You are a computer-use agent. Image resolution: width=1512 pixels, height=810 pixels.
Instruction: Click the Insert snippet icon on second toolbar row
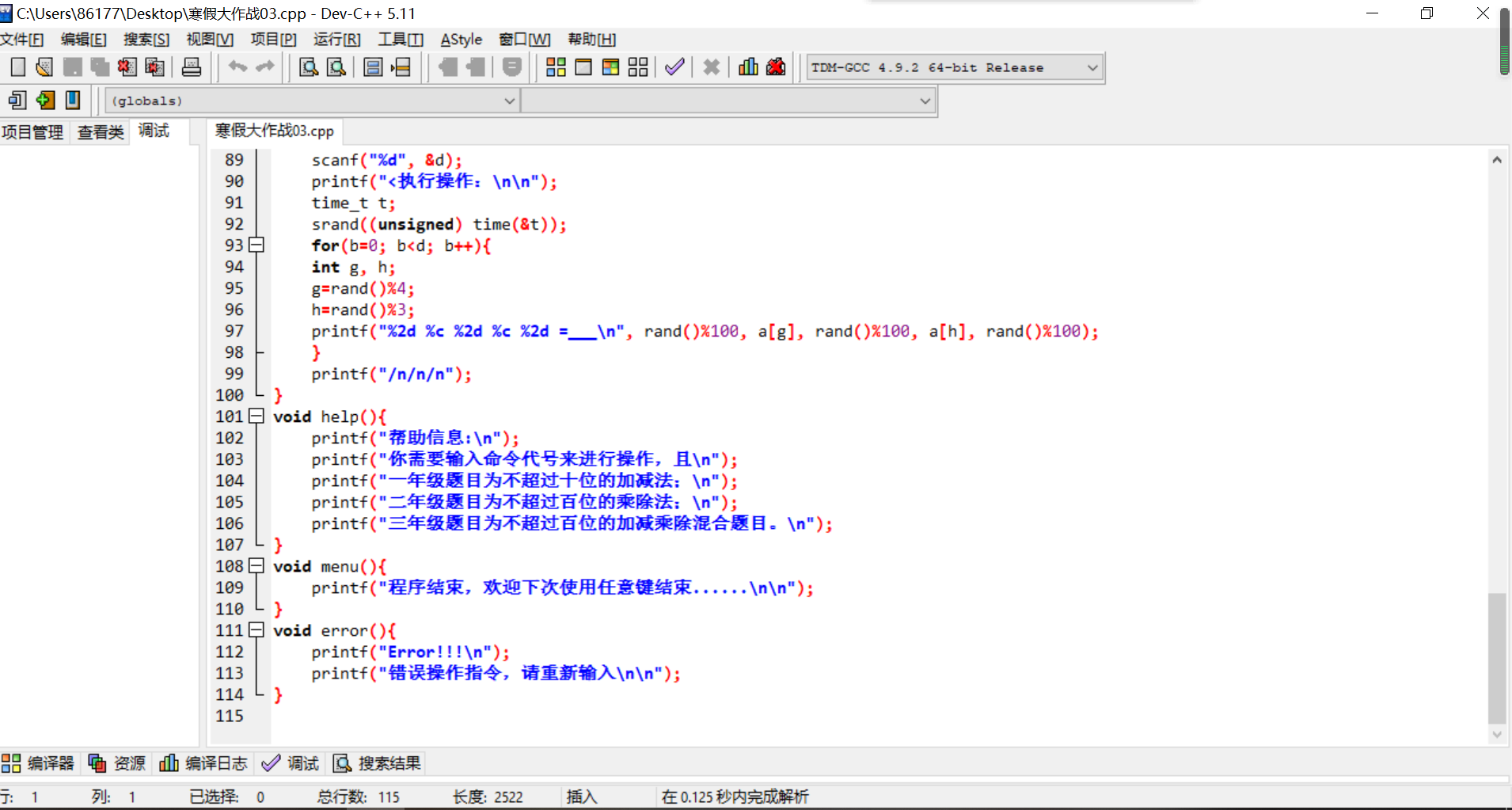pyautogui.click(x=17, y=100)
